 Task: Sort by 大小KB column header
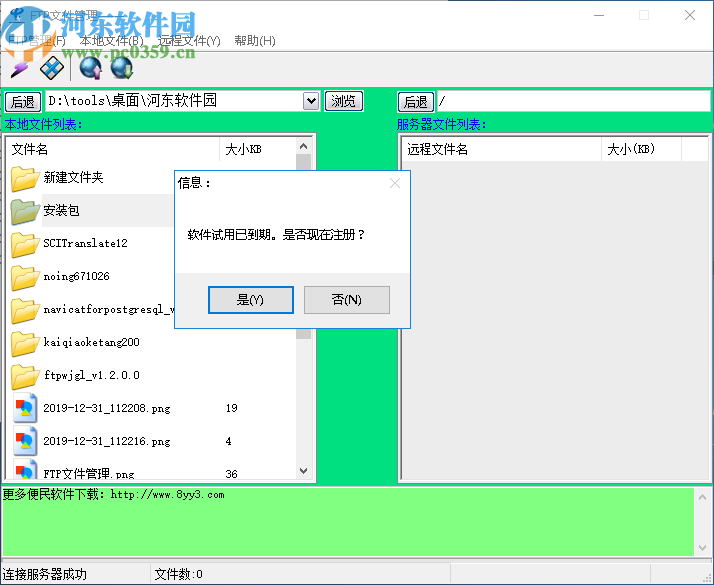[257, 149]
